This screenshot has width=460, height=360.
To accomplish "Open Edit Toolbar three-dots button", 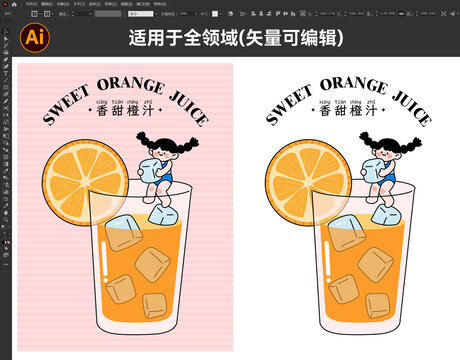I will [x=6, y=264].
